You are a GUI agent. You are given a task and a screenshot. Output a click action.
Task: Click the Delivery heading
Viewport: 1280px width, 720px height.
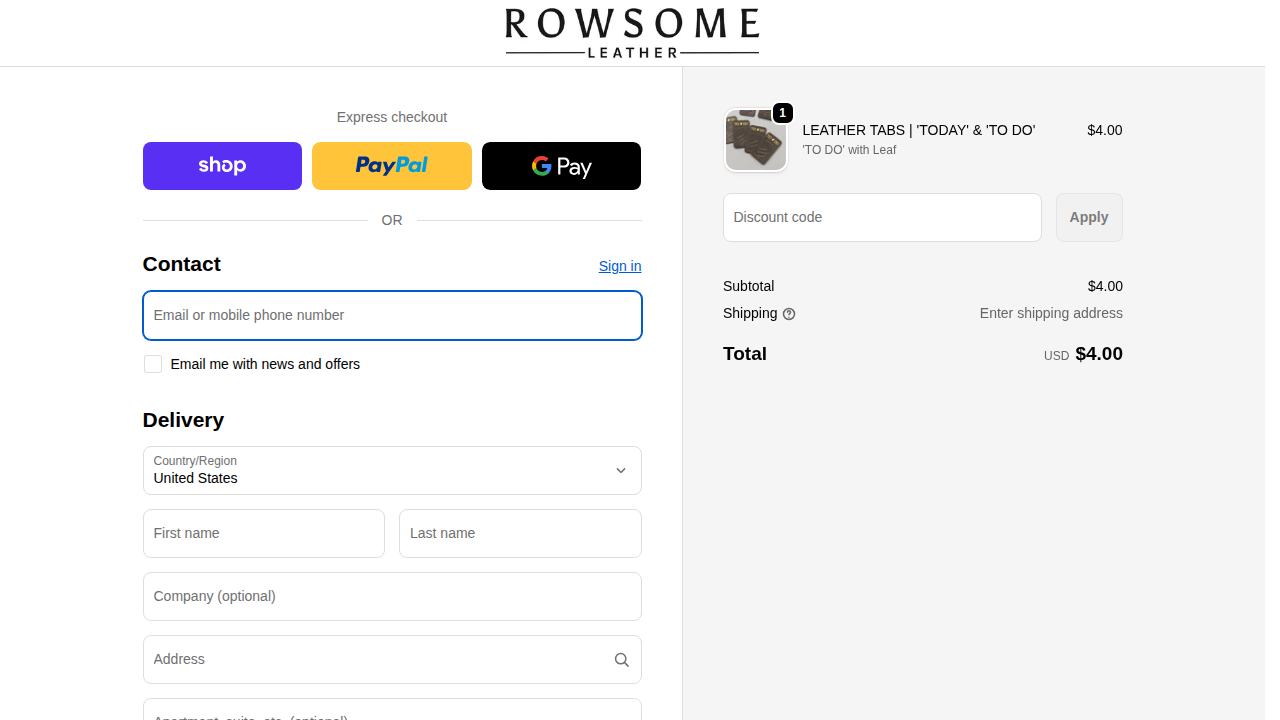click(183, 420)
